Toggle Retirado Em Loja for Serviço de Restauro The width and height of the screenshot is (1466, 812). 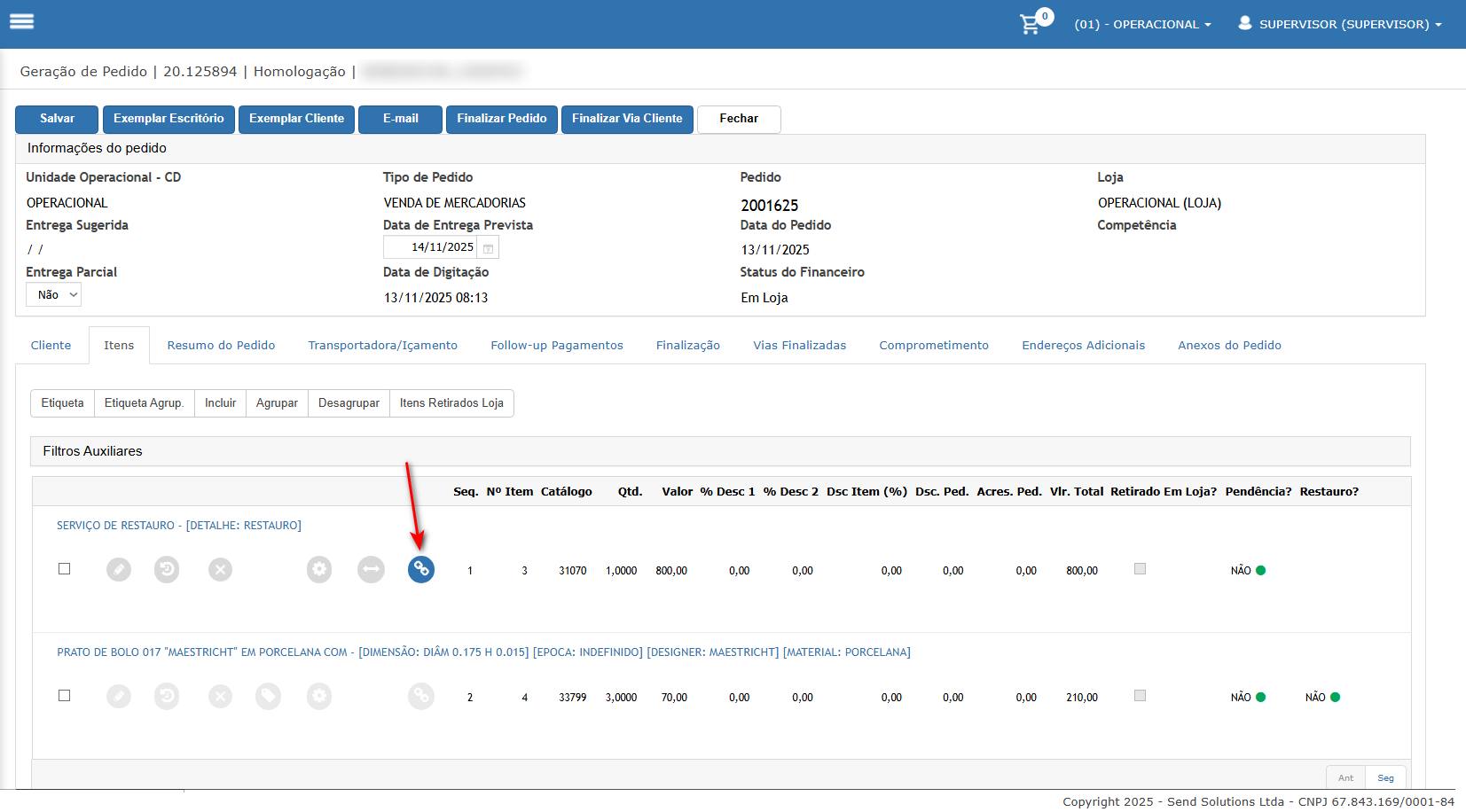[1140, 569]
